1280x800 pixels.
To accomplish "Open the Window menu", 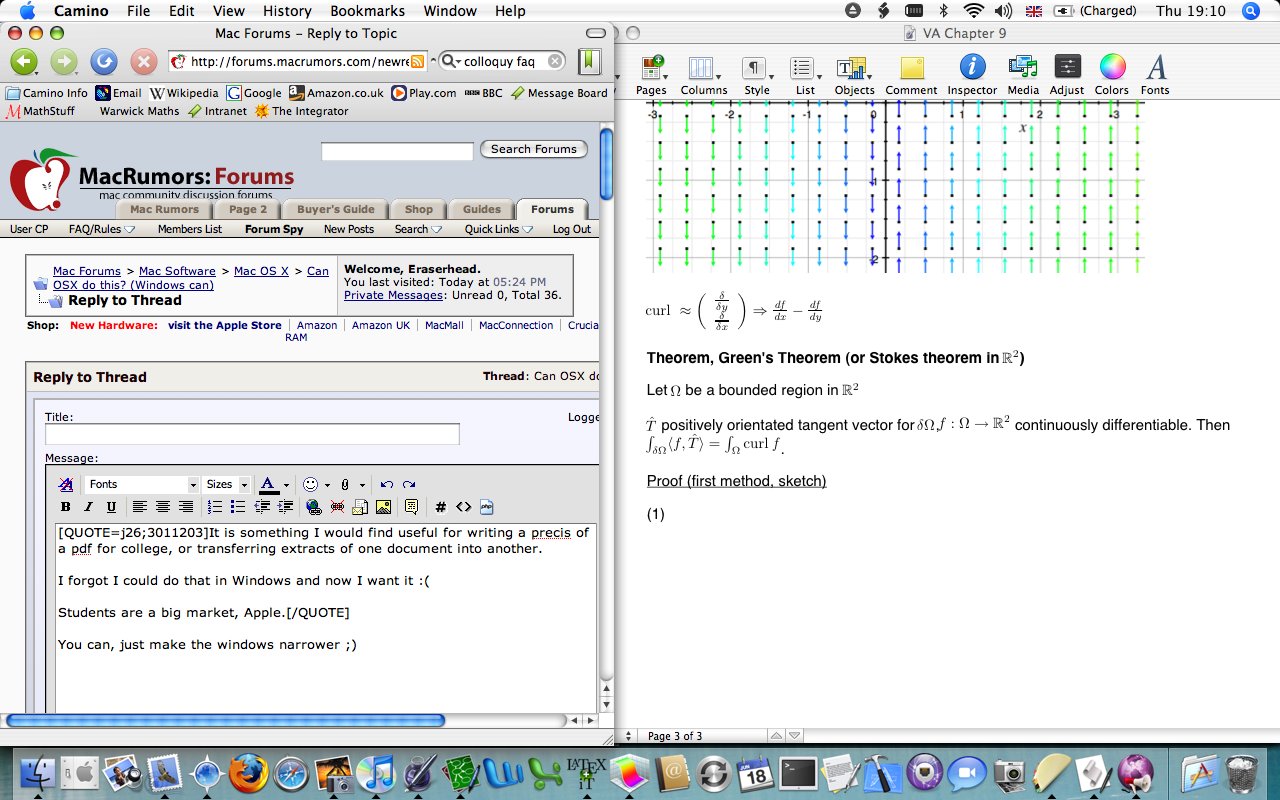I will (450, 11).
